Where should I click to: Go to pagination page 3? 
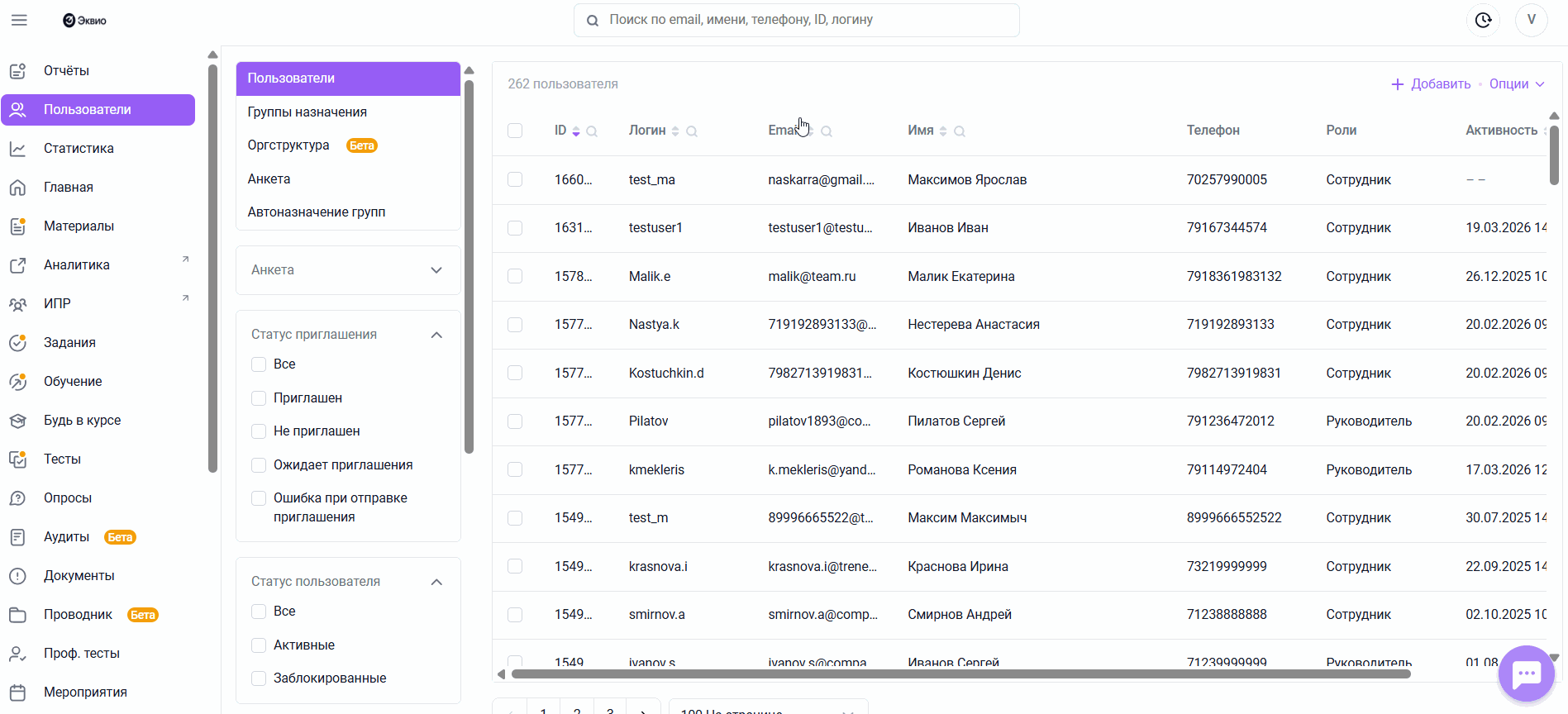(x=610, y=708)
